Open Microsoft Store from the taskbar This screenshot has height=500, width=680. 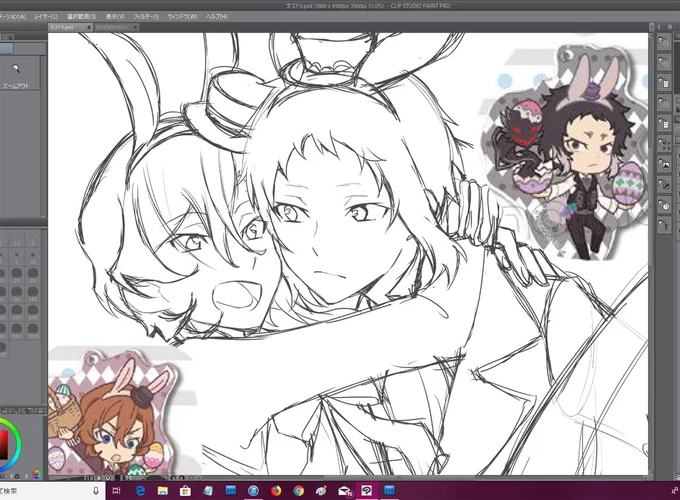pyautogui.click(x=185, y=491)
